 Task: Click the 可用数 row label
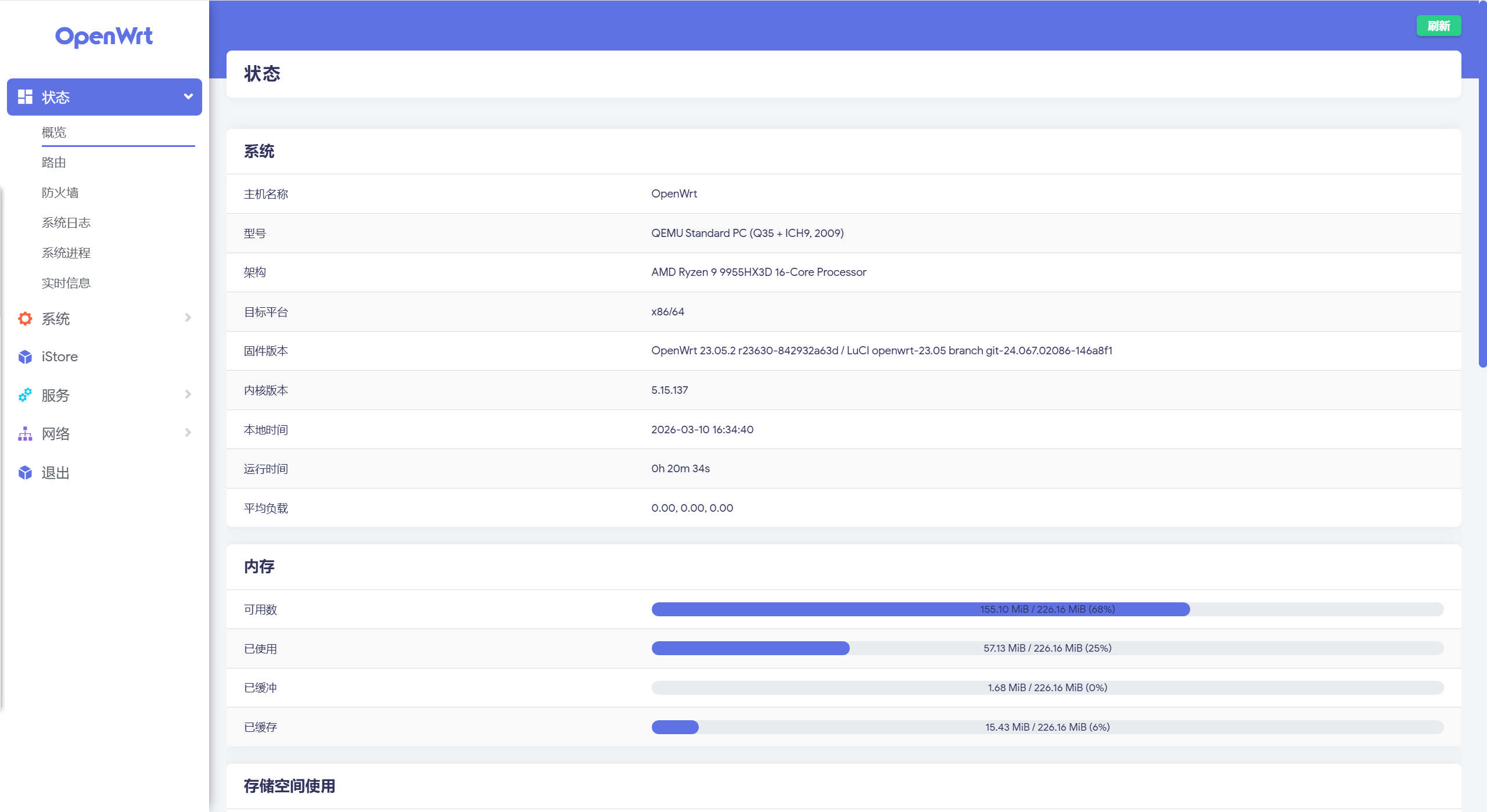coord(261,609)
